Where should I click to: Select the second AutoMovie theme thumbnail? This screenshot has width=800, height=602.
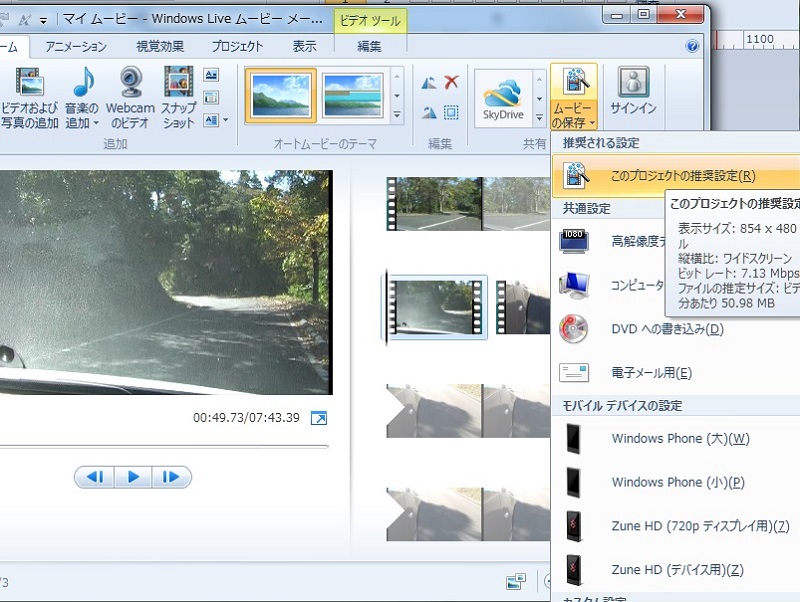353,95
